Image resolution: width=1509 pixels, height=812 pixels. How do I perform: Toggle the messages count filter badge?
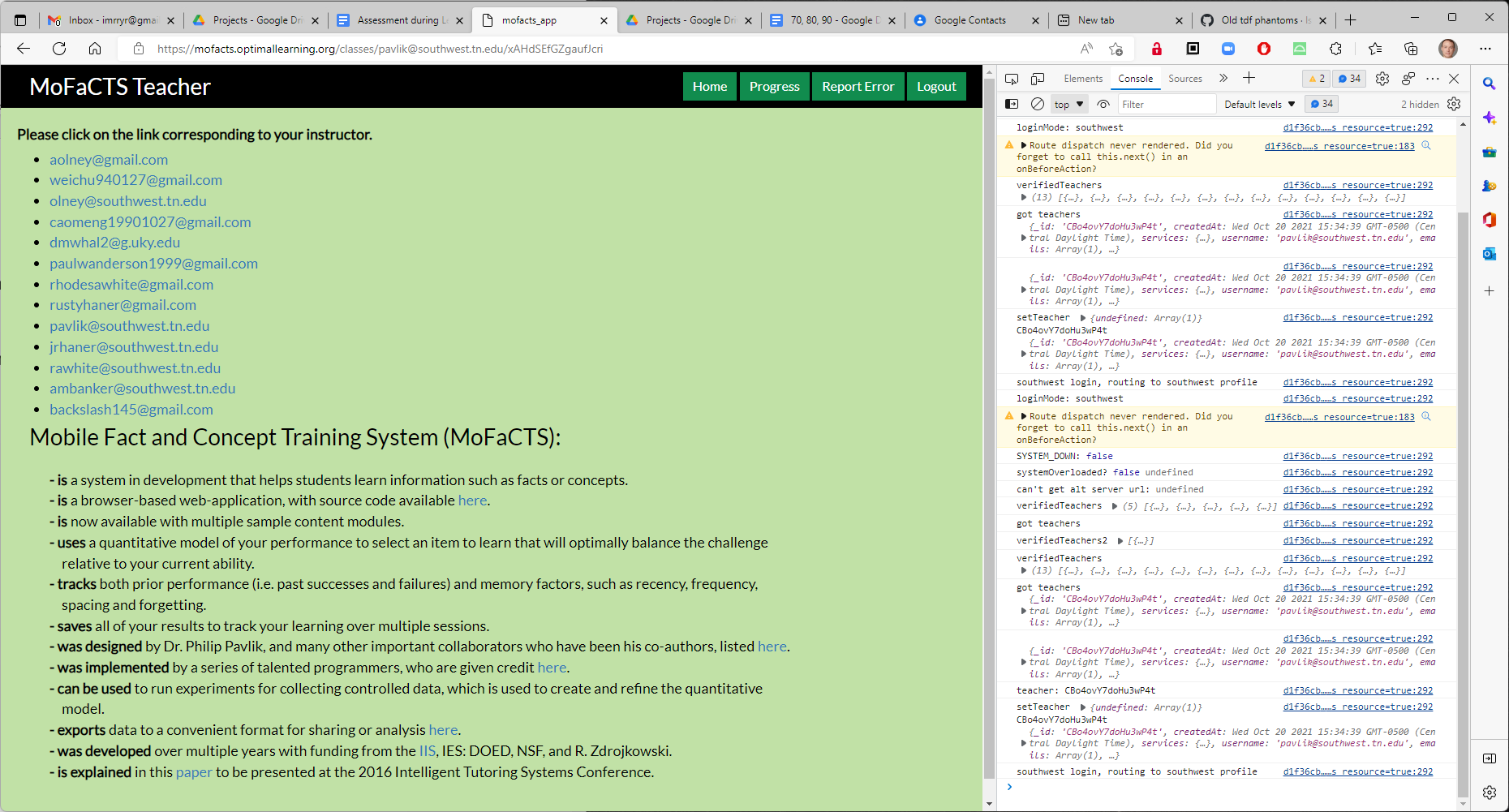point(1322,103)
